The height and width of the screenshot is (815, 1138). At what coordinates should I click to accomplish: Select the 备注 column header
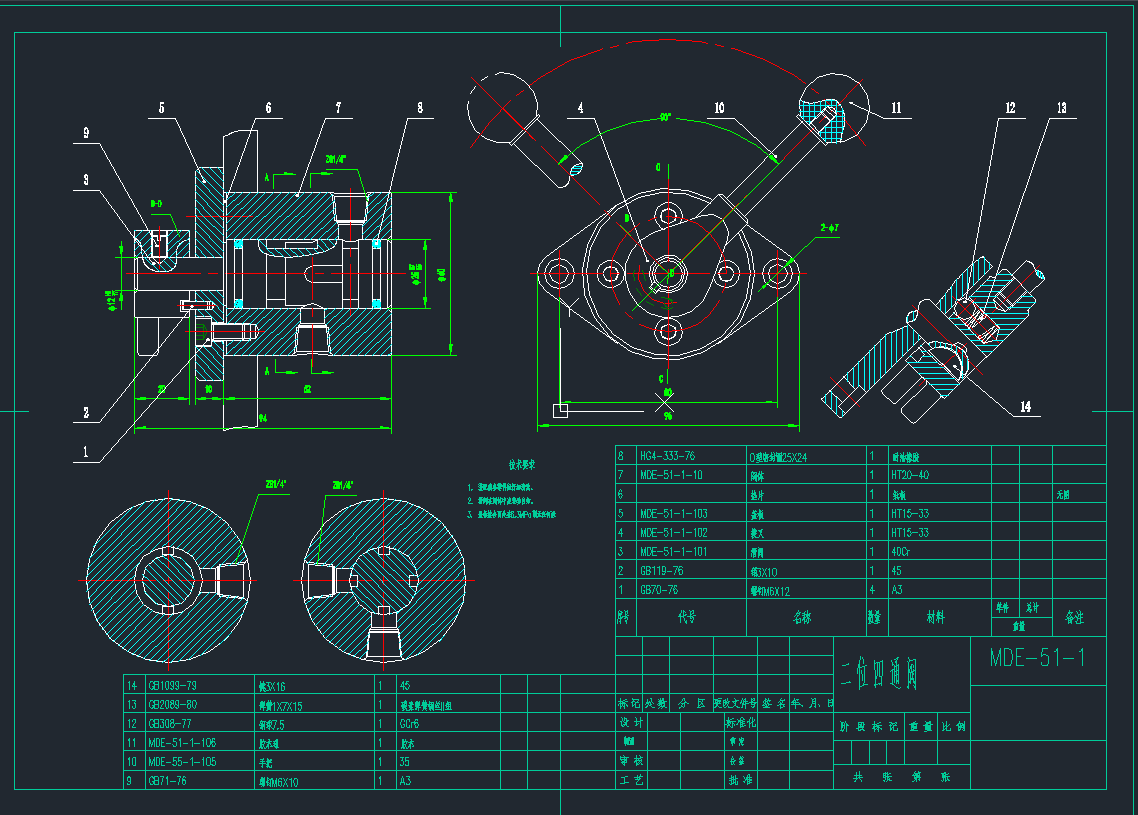pyautogui.click(x=1075, y=618)
